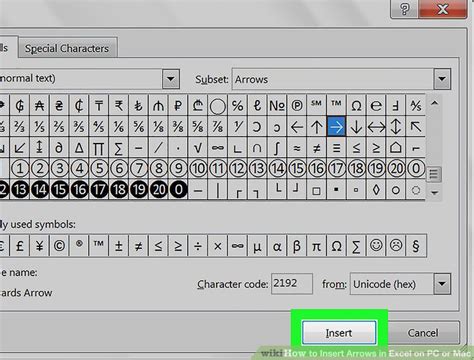
Task: Select the south-west diagonal arrow symbol
Action: tap(20, 148)
